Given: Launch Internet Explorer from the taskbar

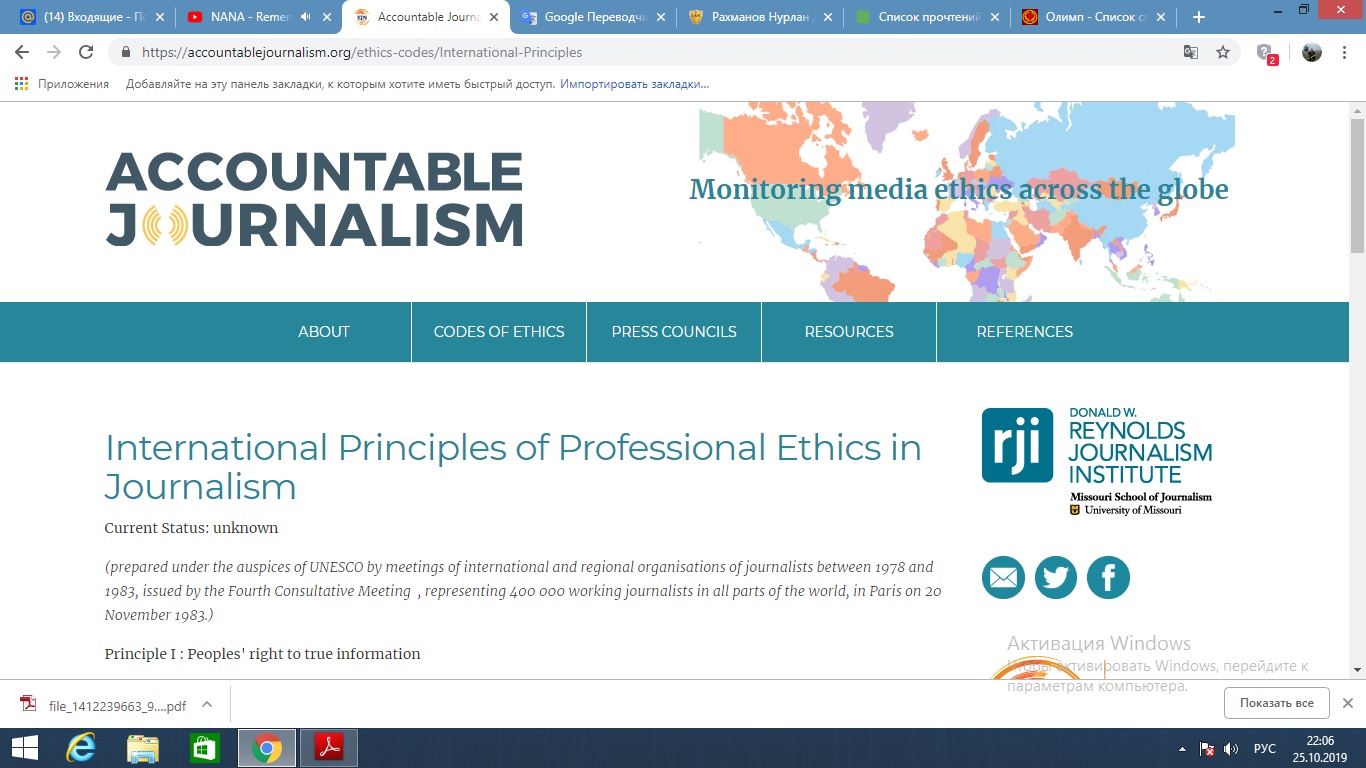Looking at the screenshot, I should (x=80, y=747).
